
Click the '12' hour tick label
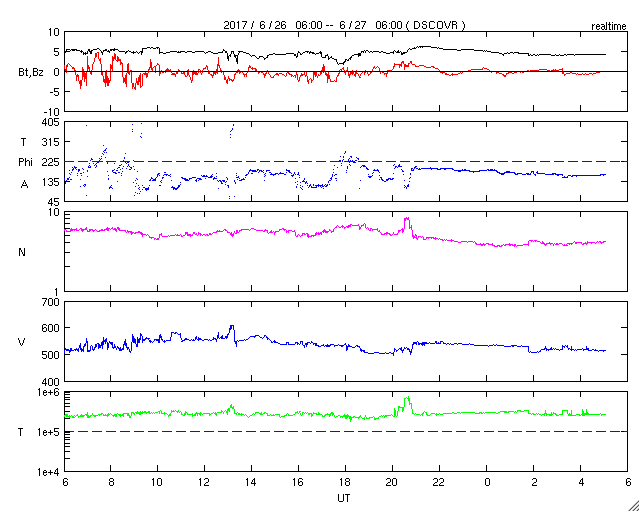coord(204,482)
